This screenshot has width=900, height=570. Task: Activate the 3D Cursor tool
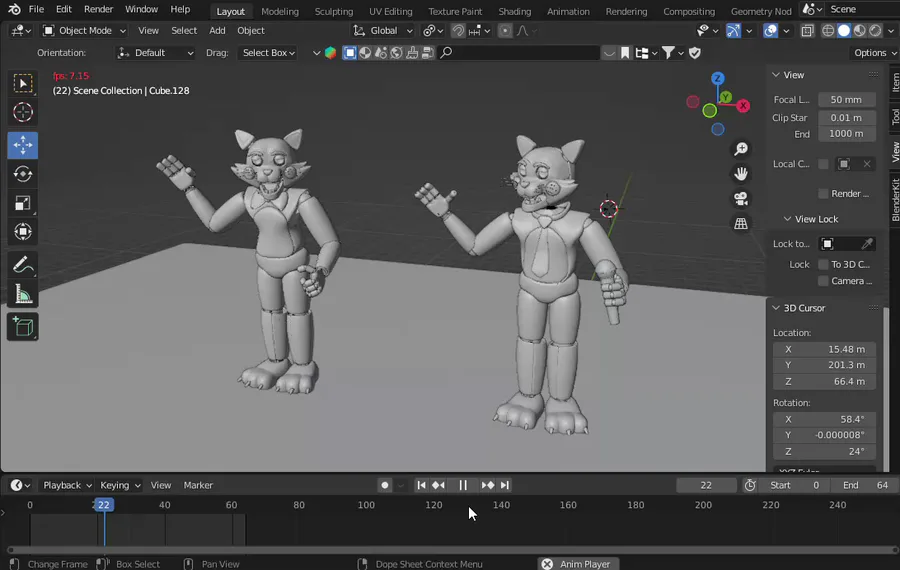click(x=23, y=113)
